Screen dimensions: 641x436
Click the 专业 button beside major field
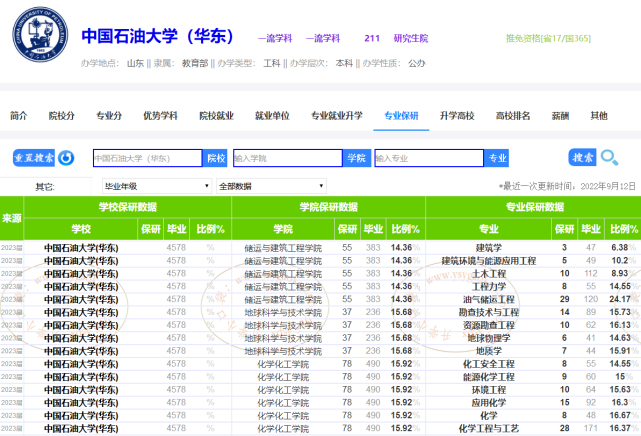497,158
